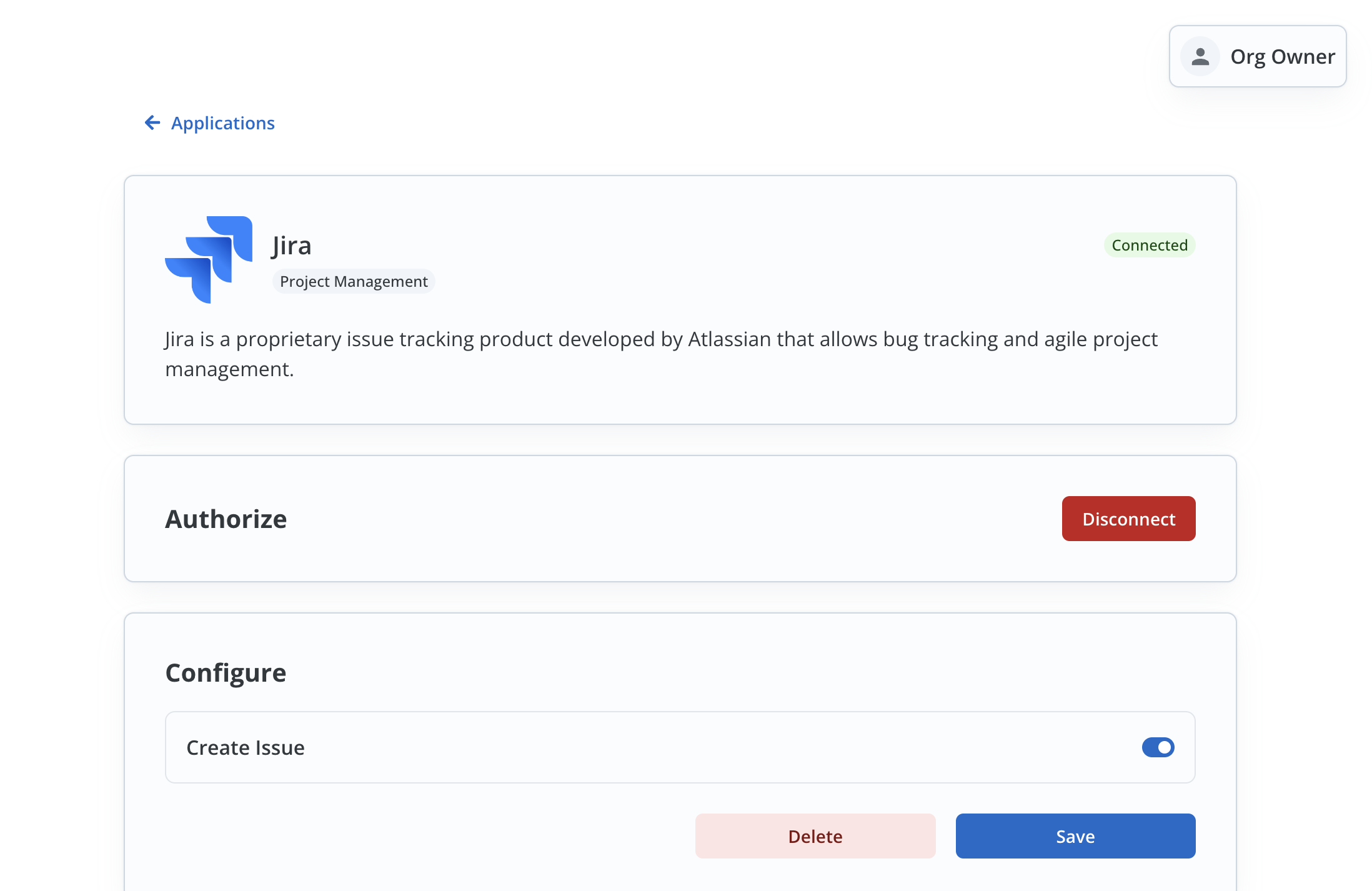Click the back arrow next to Applications
The height and width of the screenshot is (891, 1372).
[x=152, y=123]
